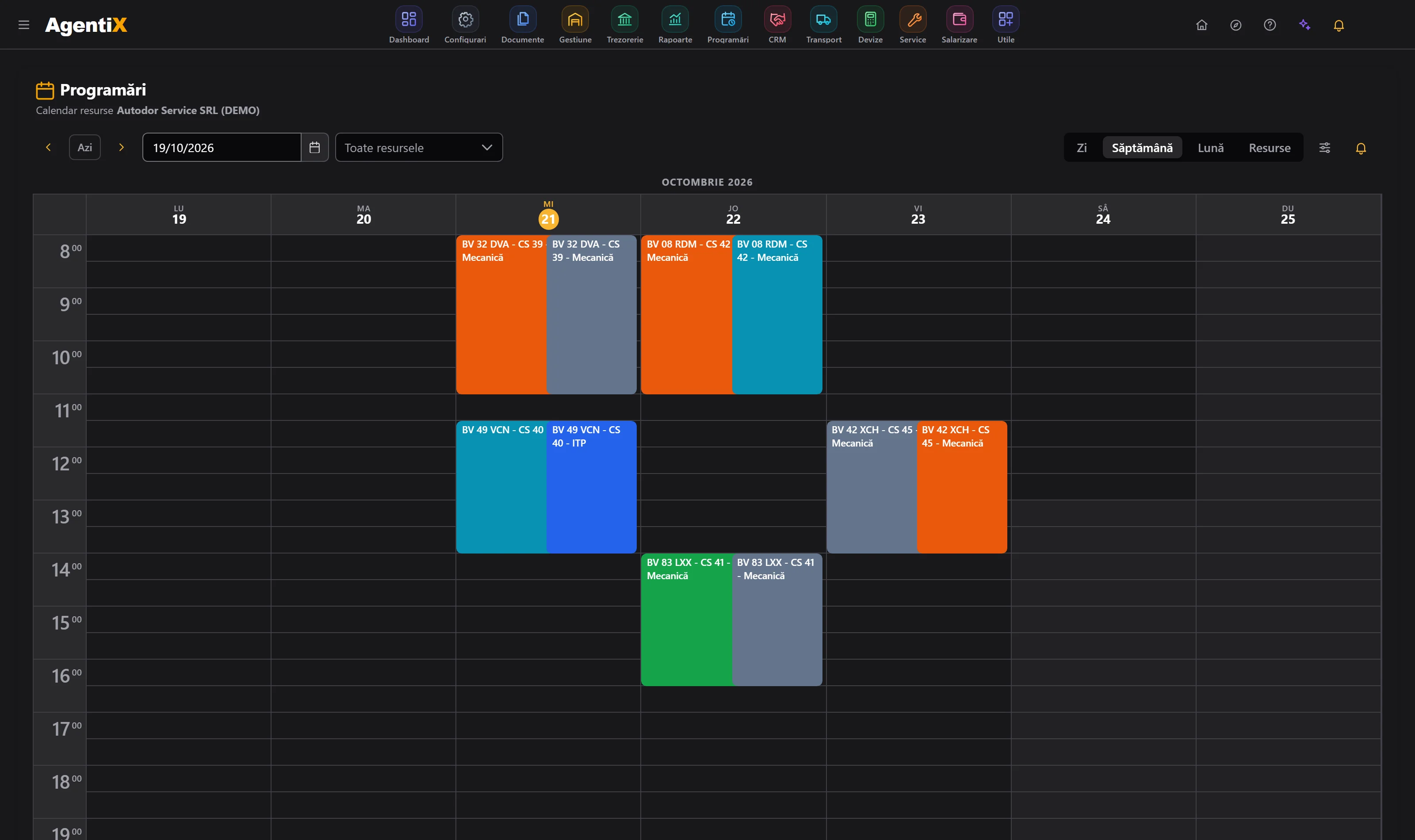This screenshot has width=1415, height=840.
Task: Open the Salarizare wallet module
Action: tap(960, 26)
